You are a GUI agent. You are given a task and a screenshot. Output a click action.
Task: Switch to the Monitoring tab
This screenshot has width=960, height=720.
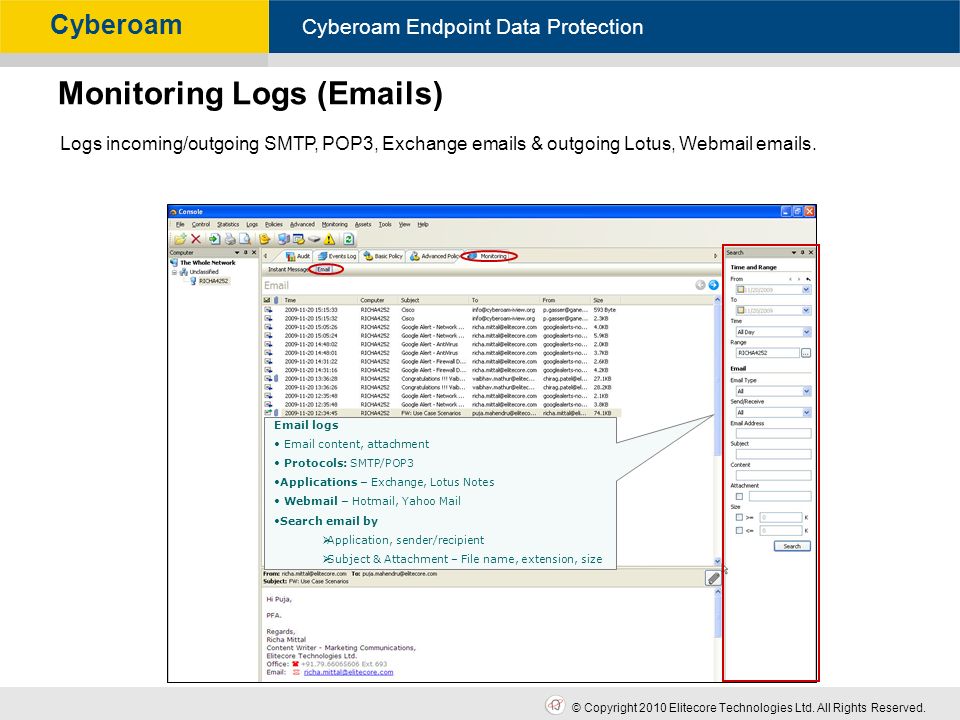click(x=489, y=256)
